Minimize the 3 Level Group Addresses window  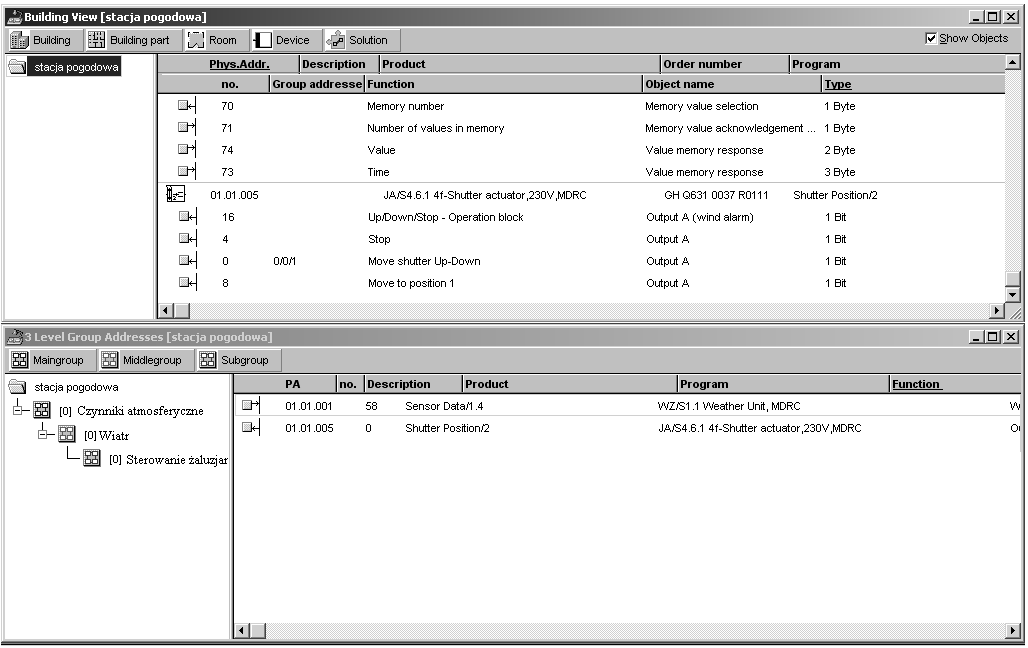[976, 337]
